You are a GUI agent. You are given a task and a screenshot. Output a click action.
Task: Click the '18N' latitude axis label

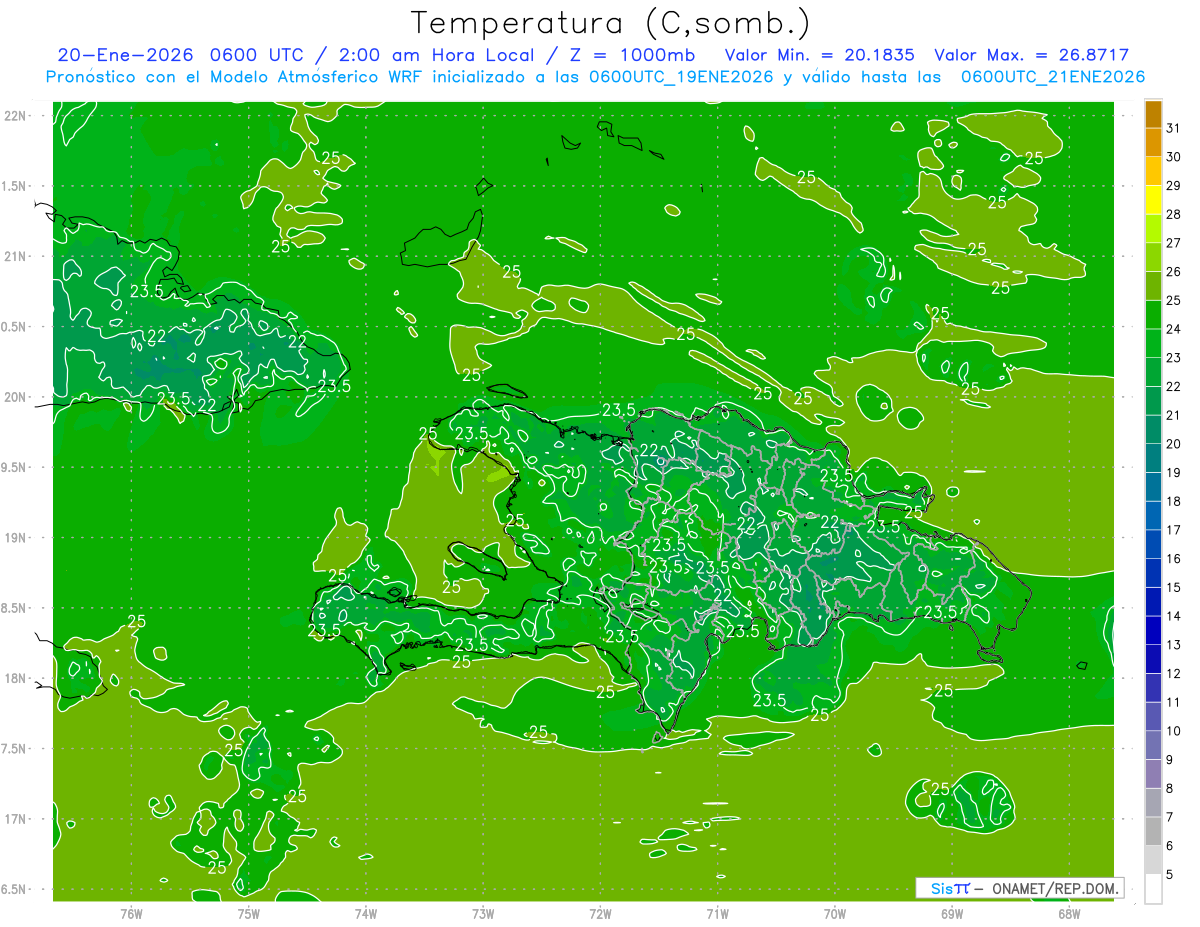tap(15, 678)
